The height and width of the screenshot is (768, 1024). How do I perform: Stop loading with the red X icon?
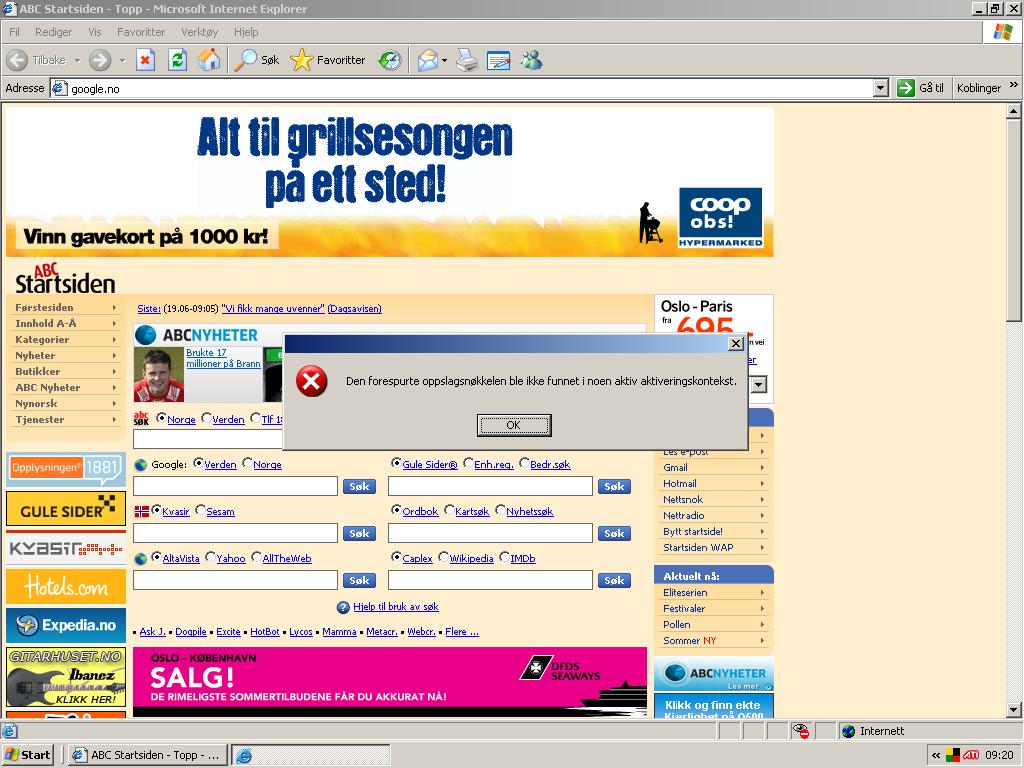pos(145,60)
